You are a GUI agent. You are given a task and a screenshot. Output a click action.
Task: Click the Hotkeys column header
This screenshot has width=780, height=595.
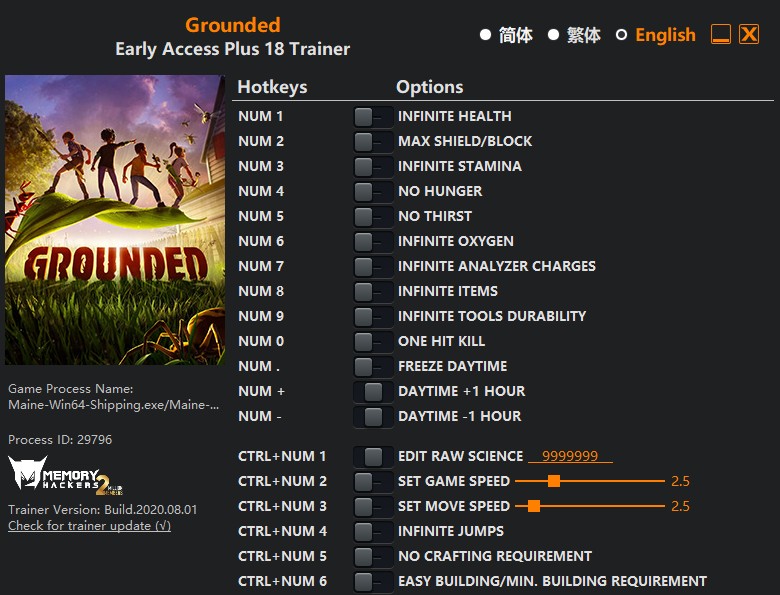(x=273, y=87)
